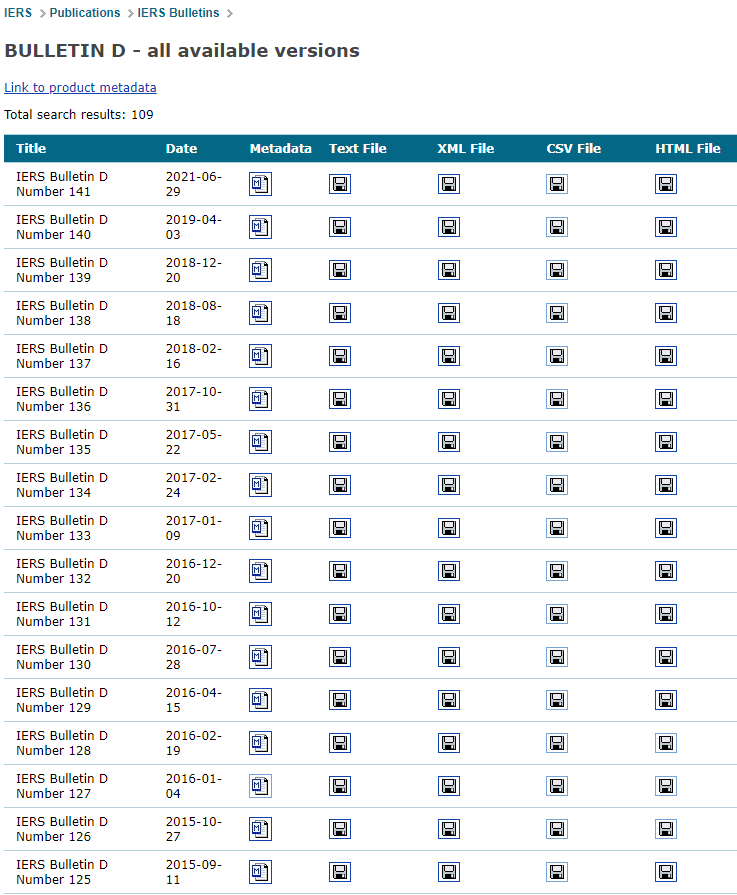Download text file for Bulletin D Number 135

pyautogui.click(x=340, y=442)
